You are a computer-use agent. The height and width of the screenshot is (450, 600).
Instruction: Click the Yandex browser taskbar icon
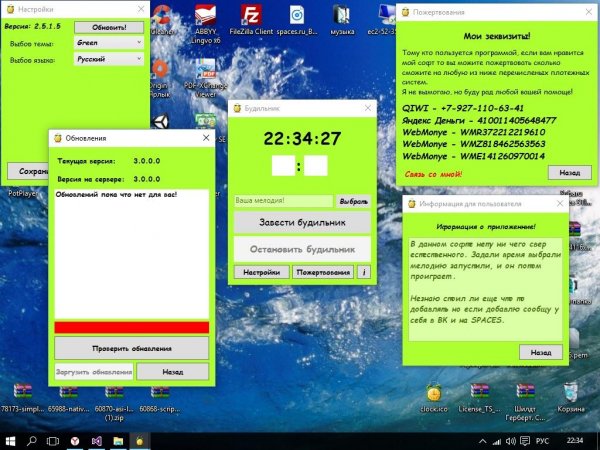coord(73,440)
